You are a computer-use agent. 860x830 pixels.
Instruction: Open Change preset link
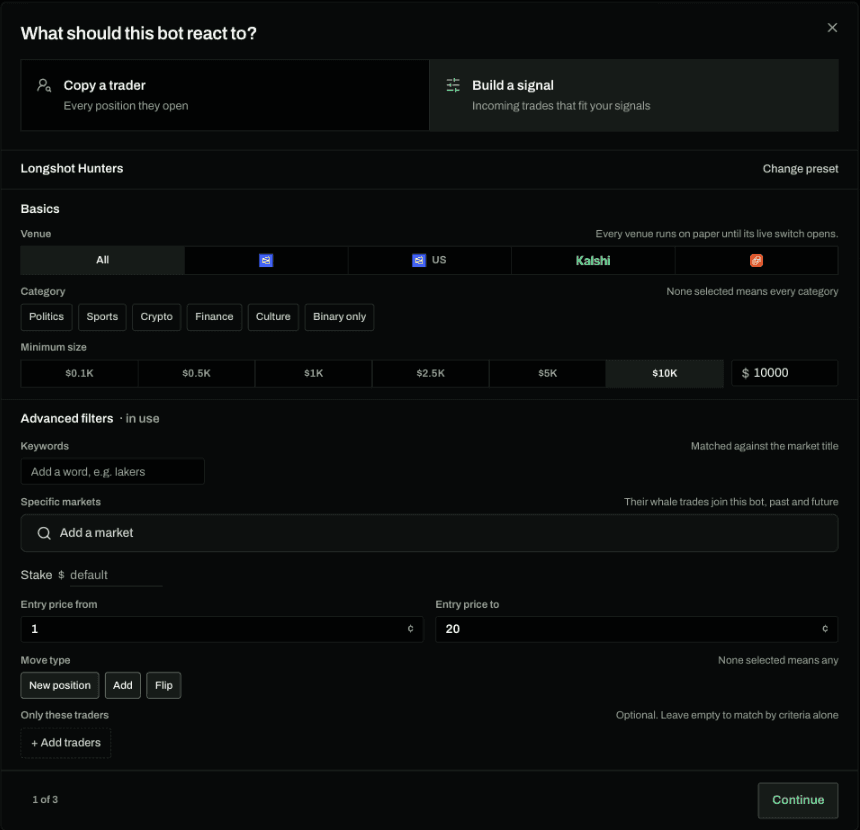800,168
